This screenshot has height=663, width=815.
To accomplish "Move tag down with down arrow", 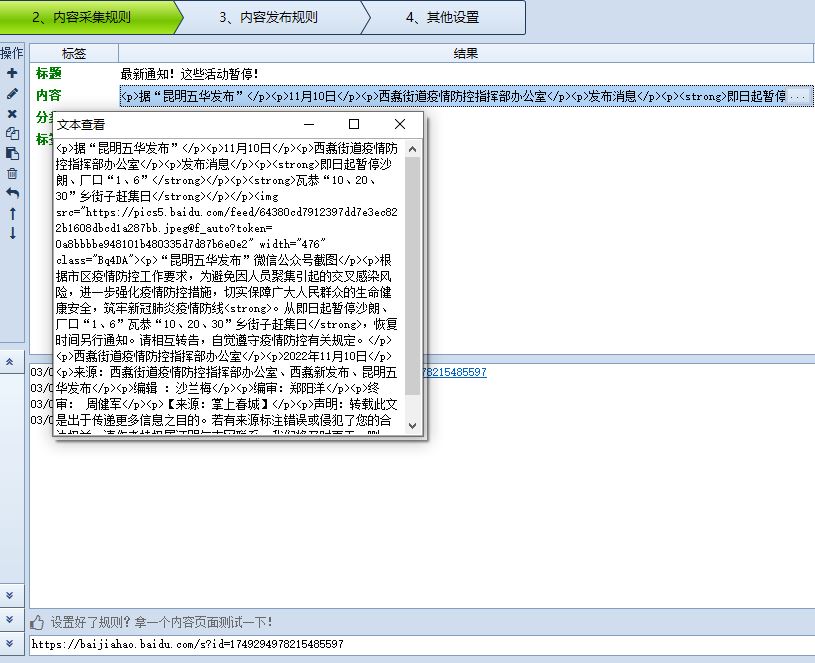I will tap(12, 233).
